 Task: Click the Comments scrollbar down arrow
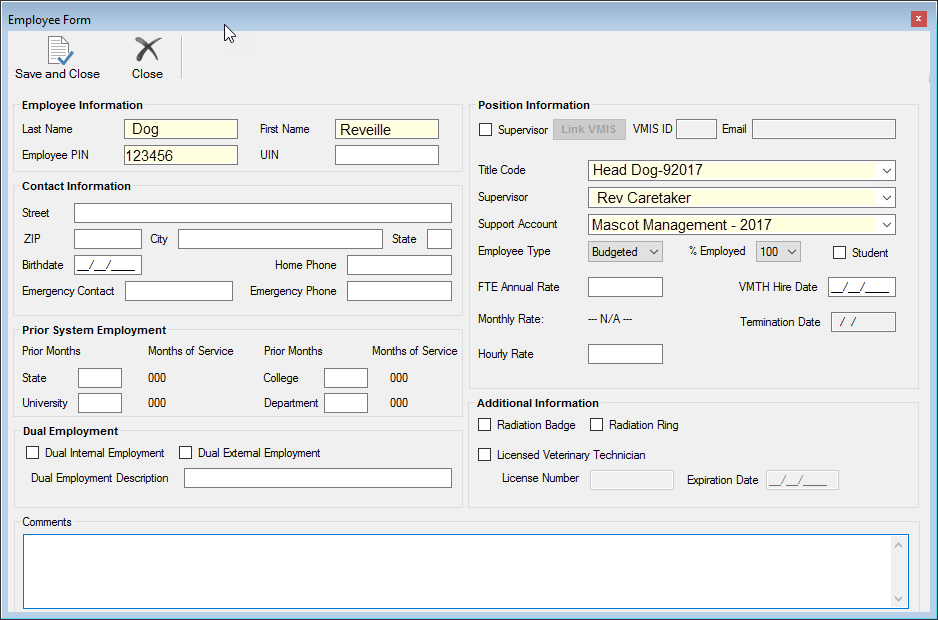[898, 598]
